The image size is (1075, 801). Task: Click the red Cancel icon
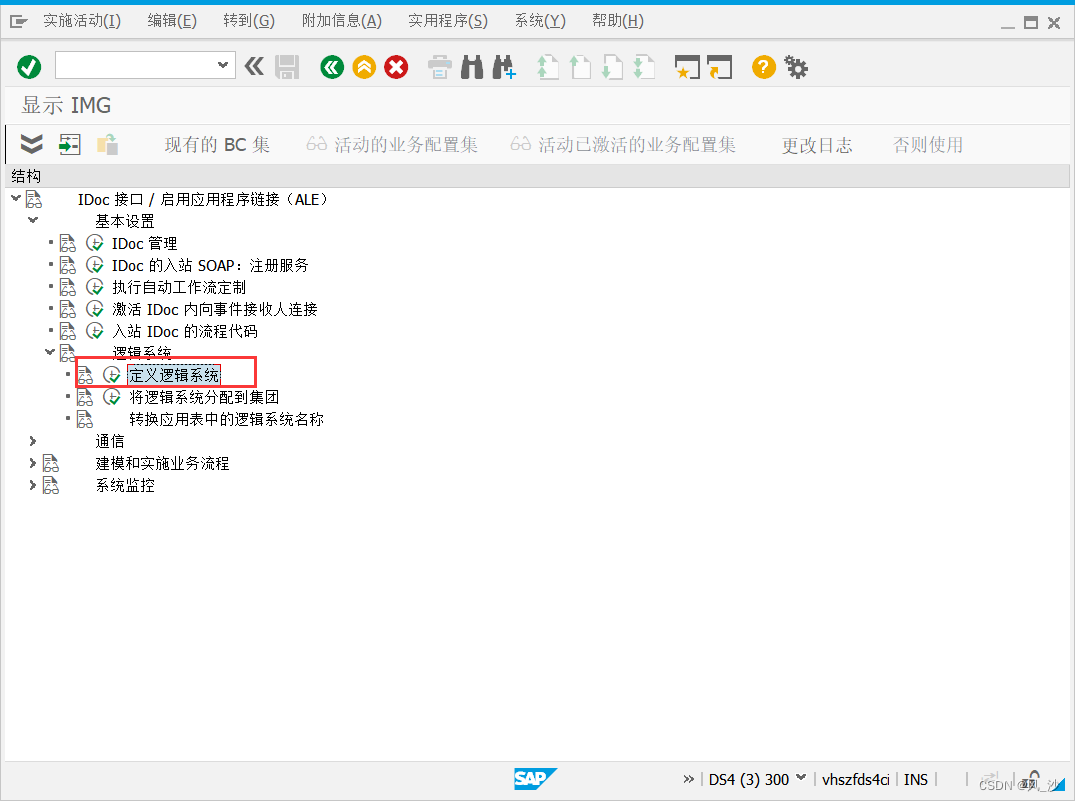[396, 67]
